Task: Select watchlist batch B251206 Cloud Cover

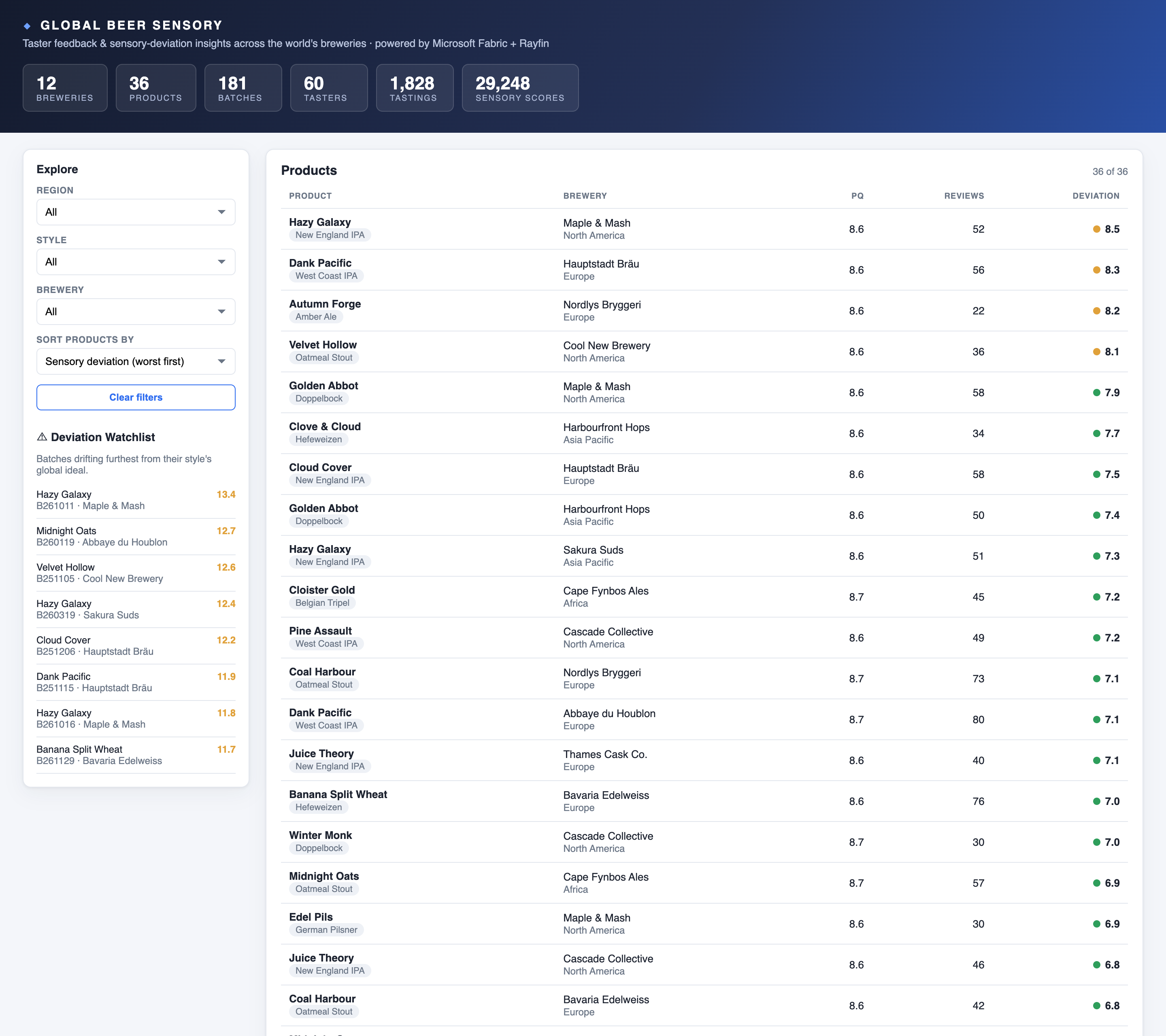Action: [136, 646]
